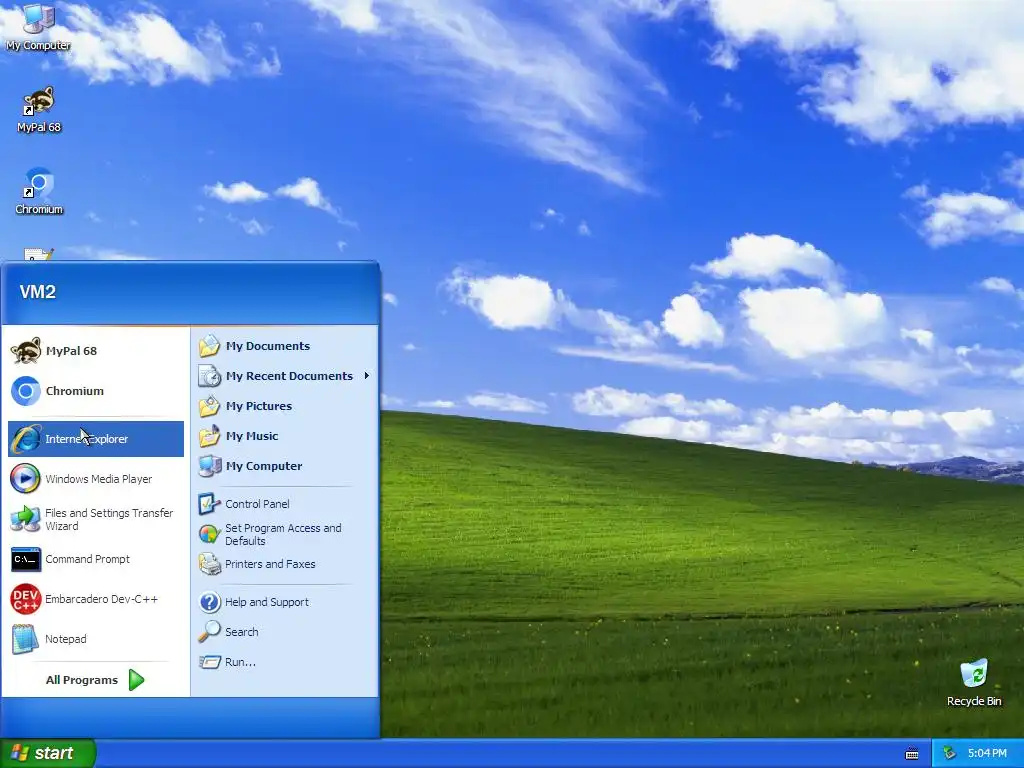
Task: Click the My Recent Documents icon
Action: pyautogui.click(x=210, y=376)
